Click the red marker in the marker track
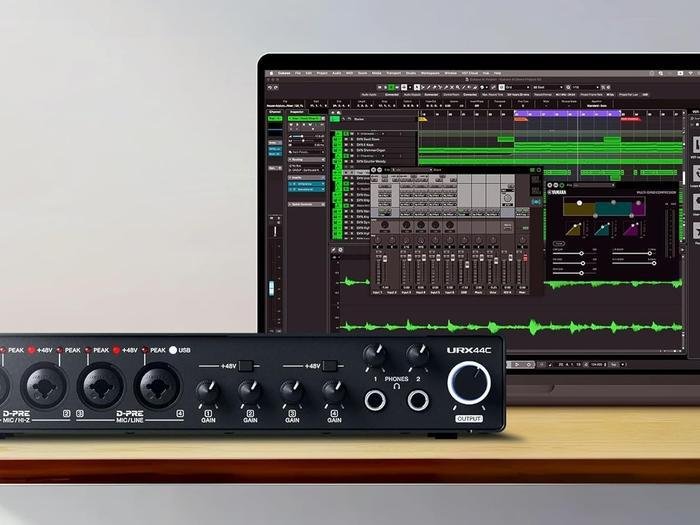 (x=631, y=119)
